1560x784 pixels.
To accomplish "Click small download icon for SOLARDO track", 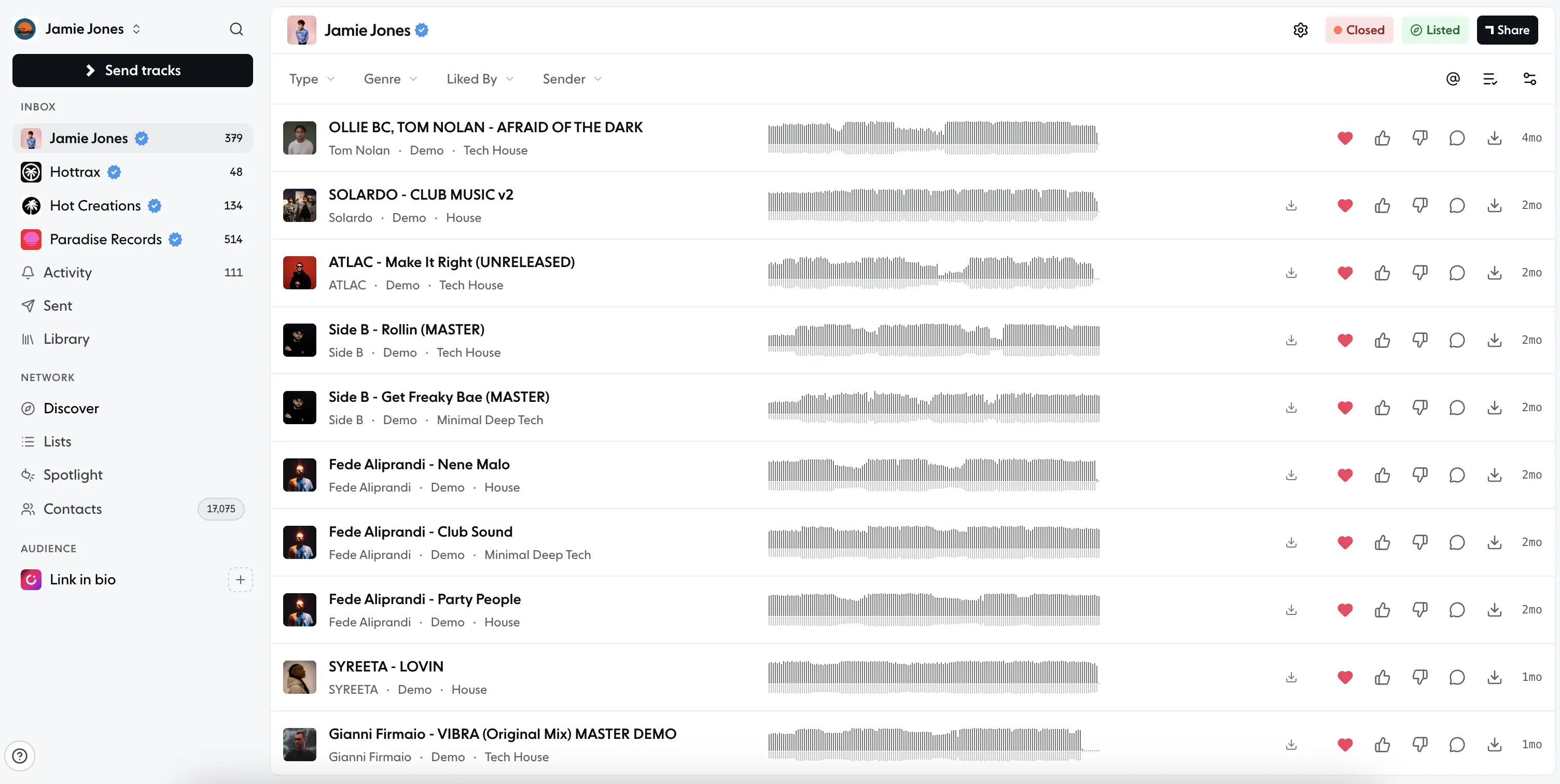I will (1291, 205).
